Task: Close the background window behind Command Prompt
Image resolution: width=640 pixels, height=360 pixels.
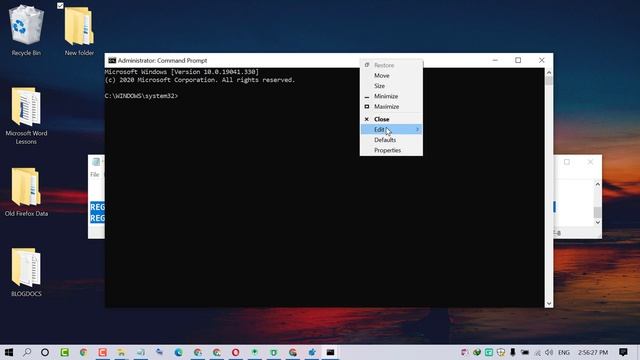Action: click(590, 162)
